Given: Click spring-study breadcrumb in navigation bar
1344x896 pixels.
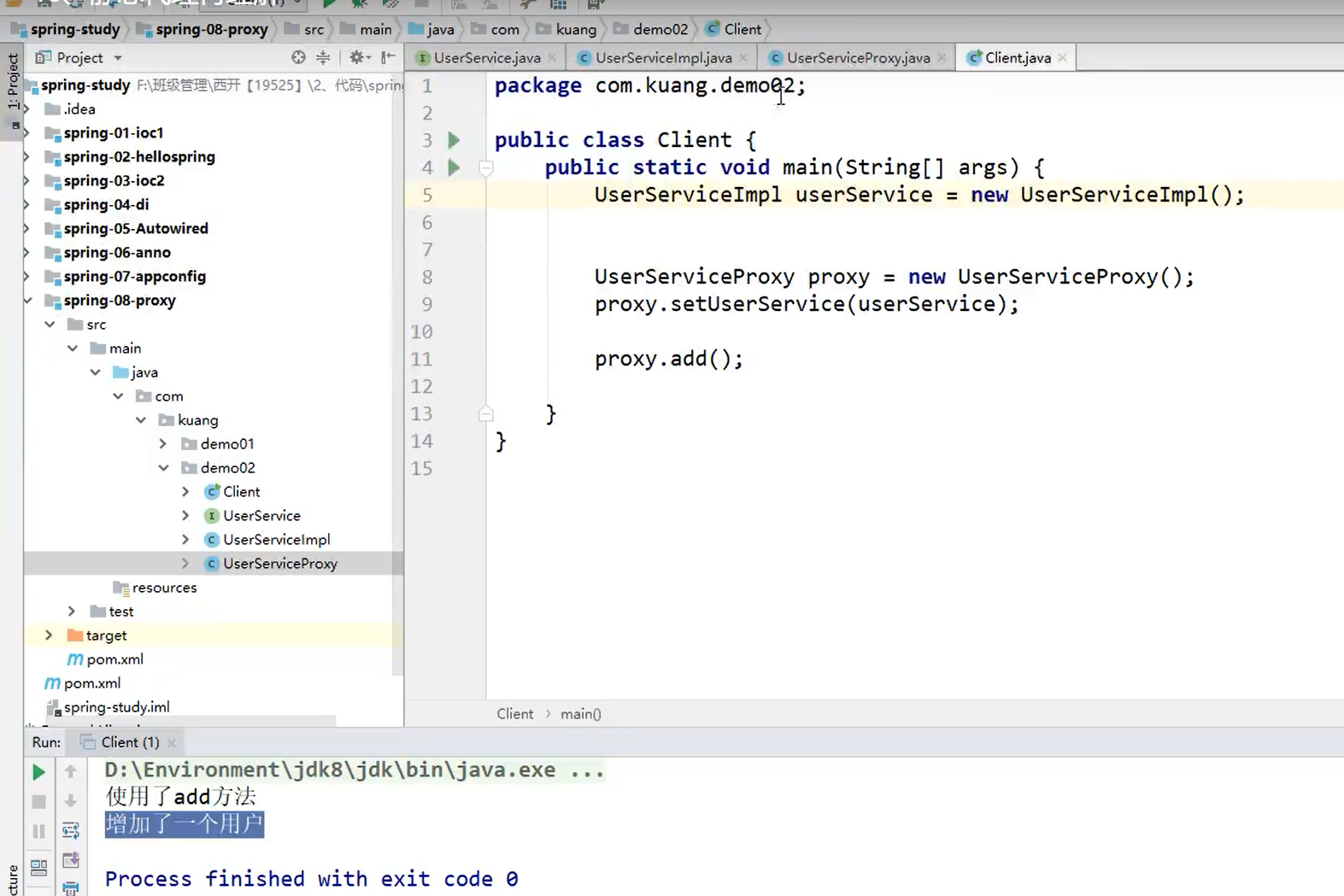Looking at the screenshot, I should (65, 29).
